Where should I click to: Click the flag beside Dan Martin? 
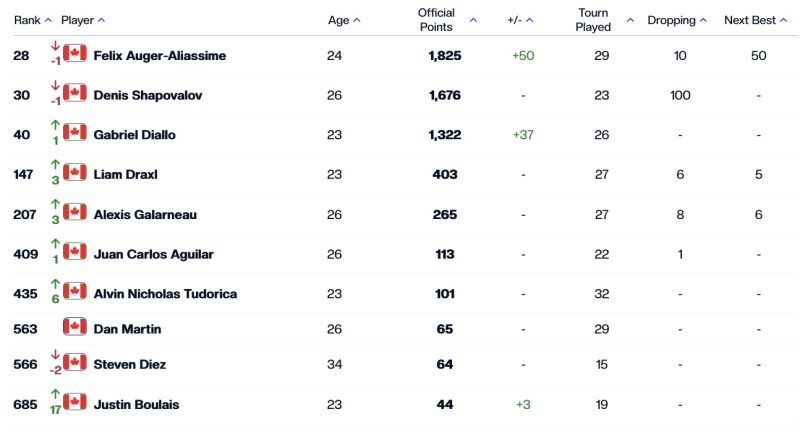[x=75, y=327]
